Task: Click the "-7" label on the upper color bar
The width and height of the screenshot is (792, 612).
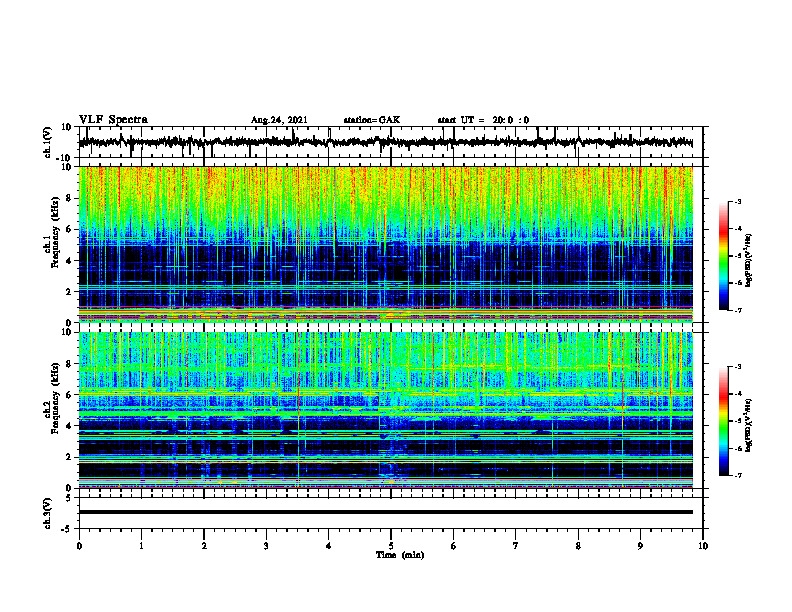Action: pyautogui.click(x=738, y=310)
